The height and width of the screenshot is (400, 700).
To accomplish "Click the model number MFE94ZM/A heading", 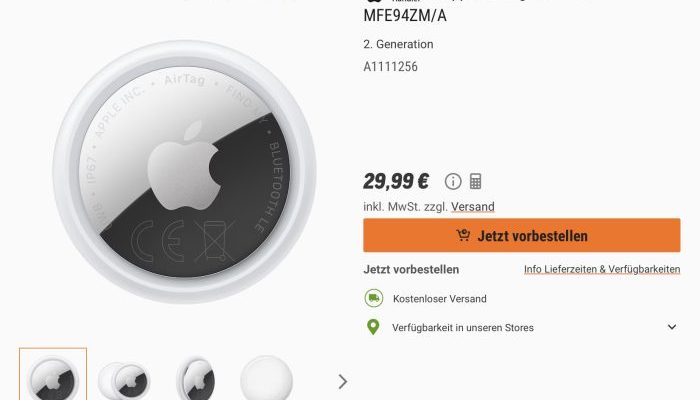I will [404, 16].
